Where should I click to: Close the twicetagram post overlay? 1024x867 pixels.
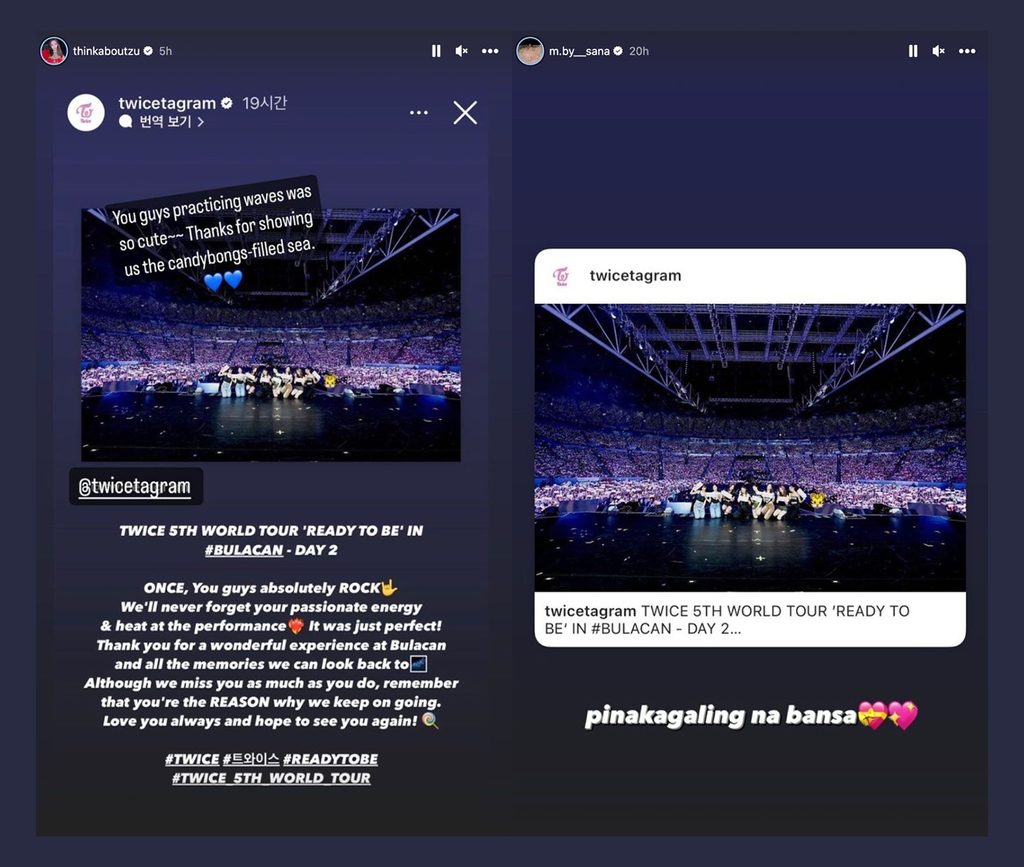(465, 112)
